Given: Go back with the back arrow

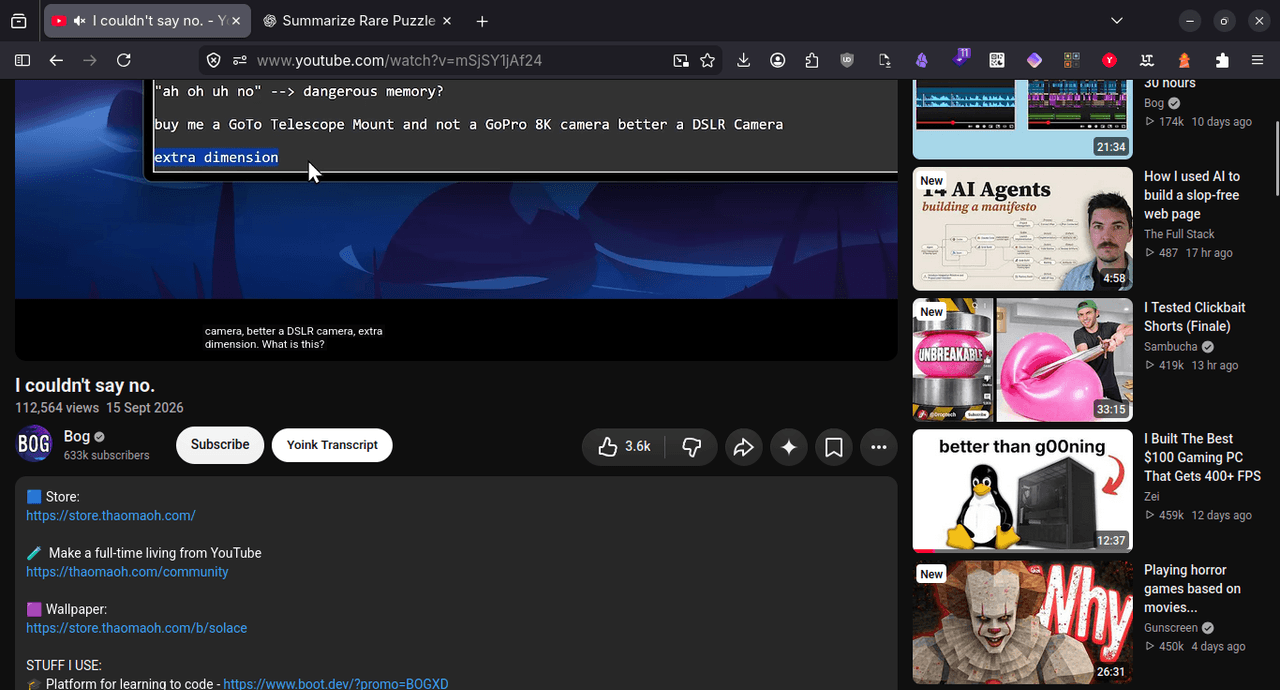Looking at the screenshot, I should point(56,60).
